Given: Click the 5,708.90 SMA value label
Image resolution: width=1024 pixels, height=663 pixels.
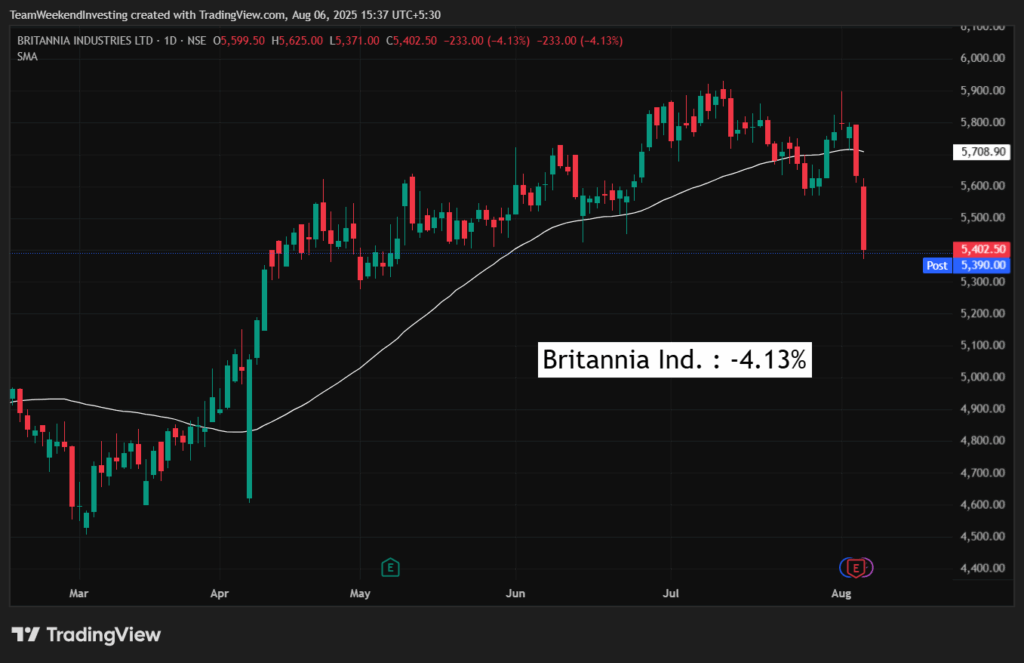Looking at the screenshot, I should pyautogui.click(x=982, y=152).
